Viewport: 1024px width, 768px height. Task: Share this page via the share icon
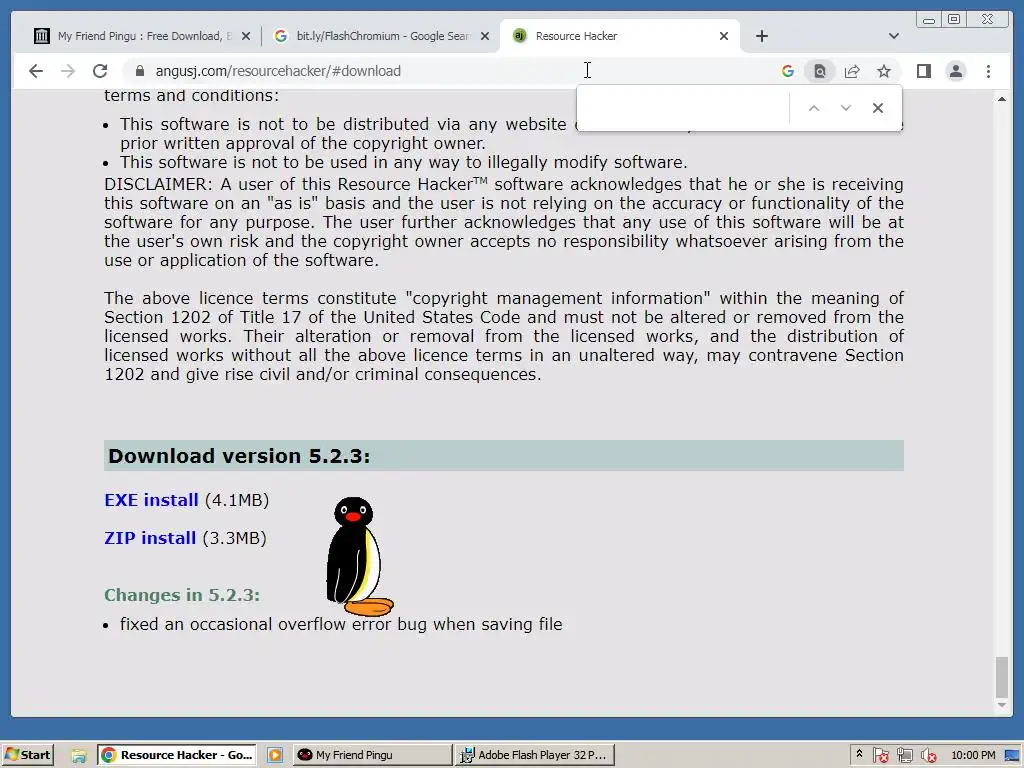pos(852,71)
